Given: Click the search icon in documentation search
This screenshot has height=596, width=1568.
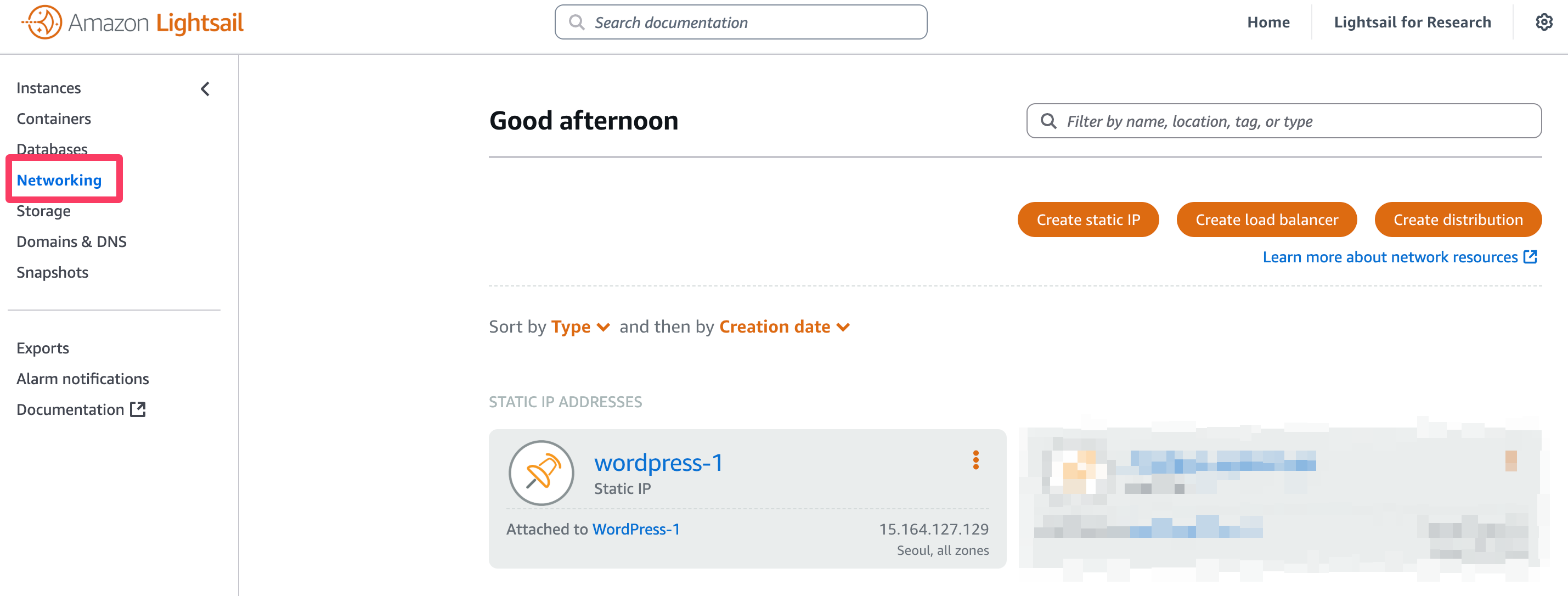Looking at the screenshot, I should [576, 23].
